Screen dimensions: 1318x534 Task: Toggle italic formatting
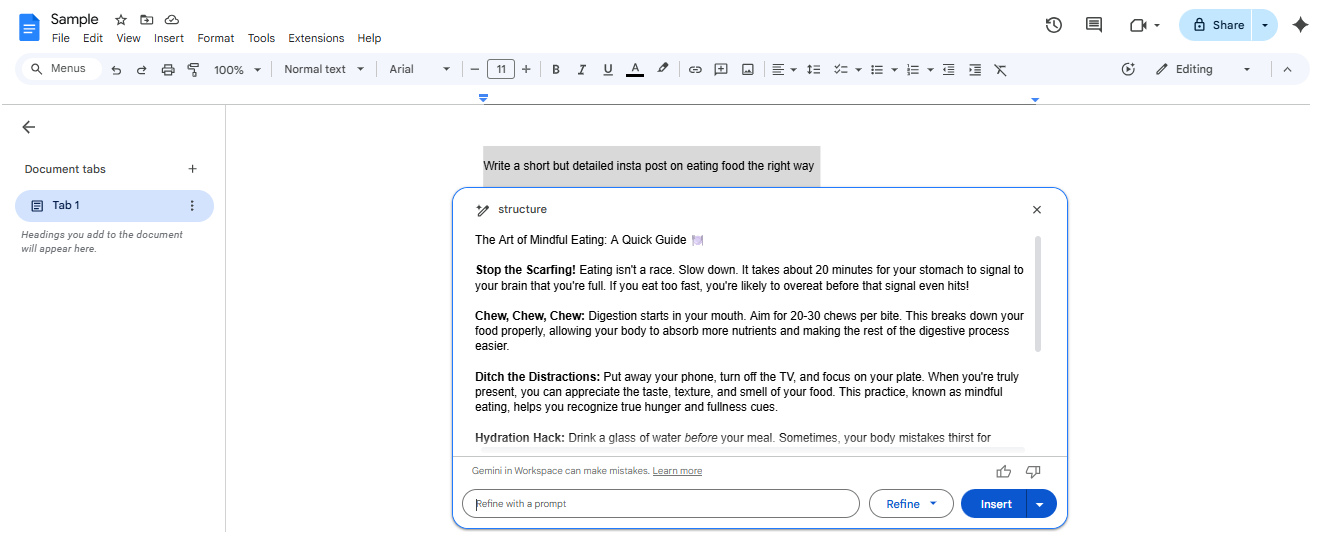(581, 70)
